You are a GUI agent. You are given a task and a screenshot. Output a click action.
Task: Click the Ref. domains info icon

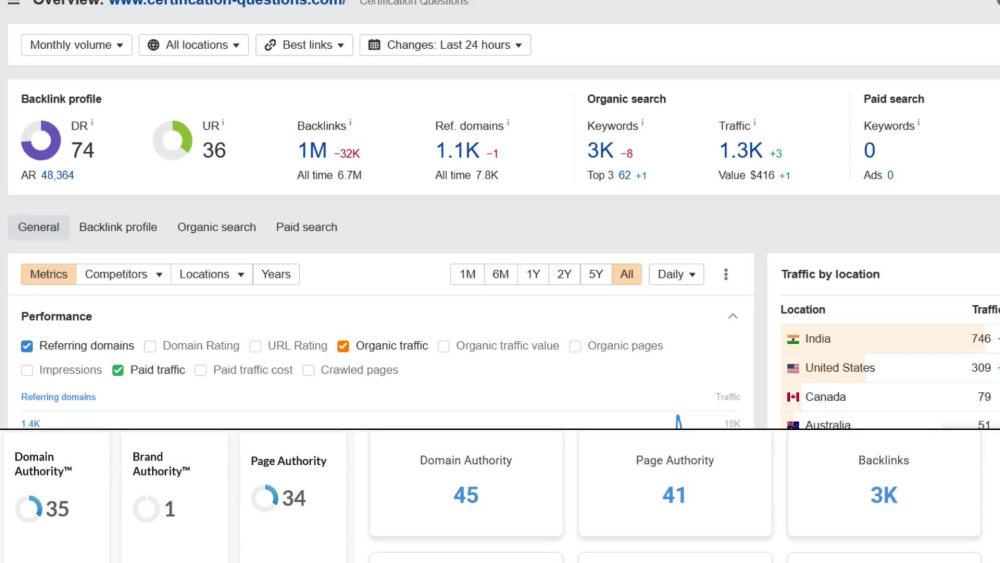508,122
